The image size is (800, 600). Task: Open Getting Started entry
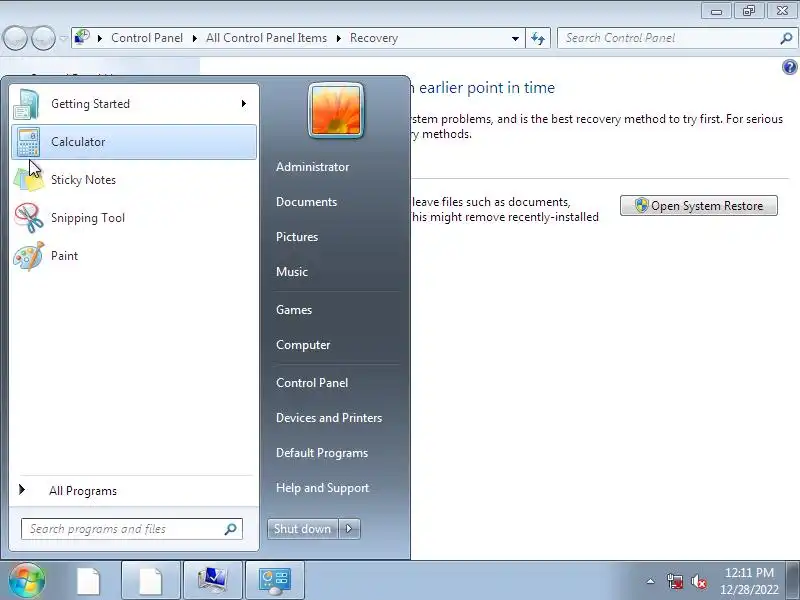[x=134, y=104]
